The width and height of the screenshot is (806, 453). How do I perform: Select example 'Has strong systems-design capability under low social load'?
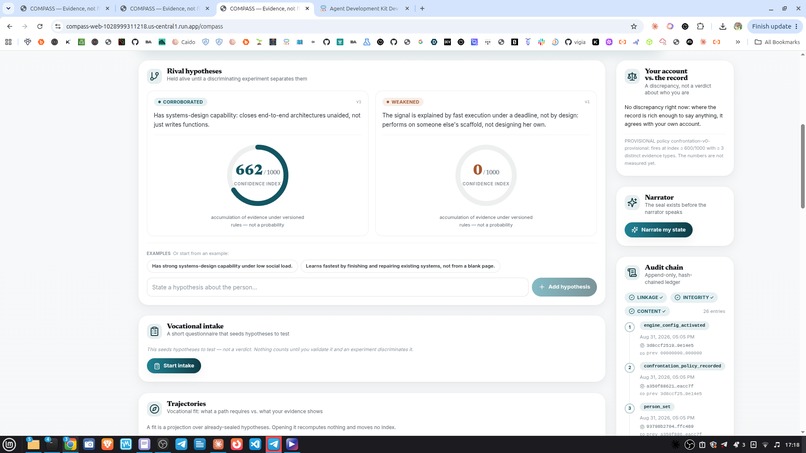point(222,266)
